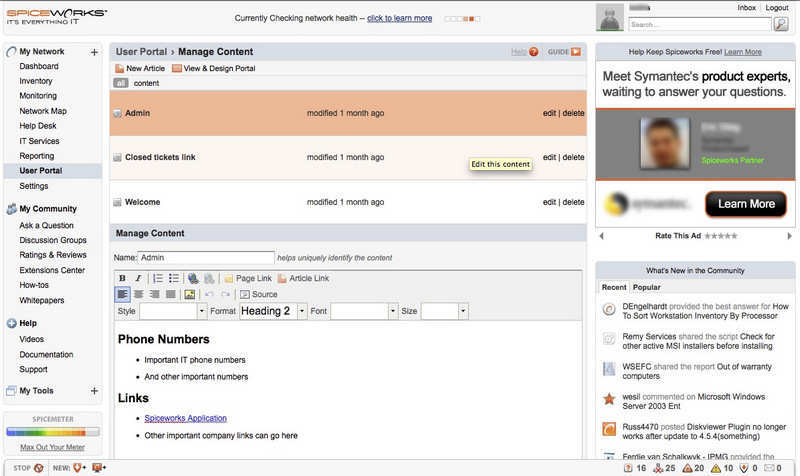
Task: Click the Guide play icon
Action: [575, 51]
